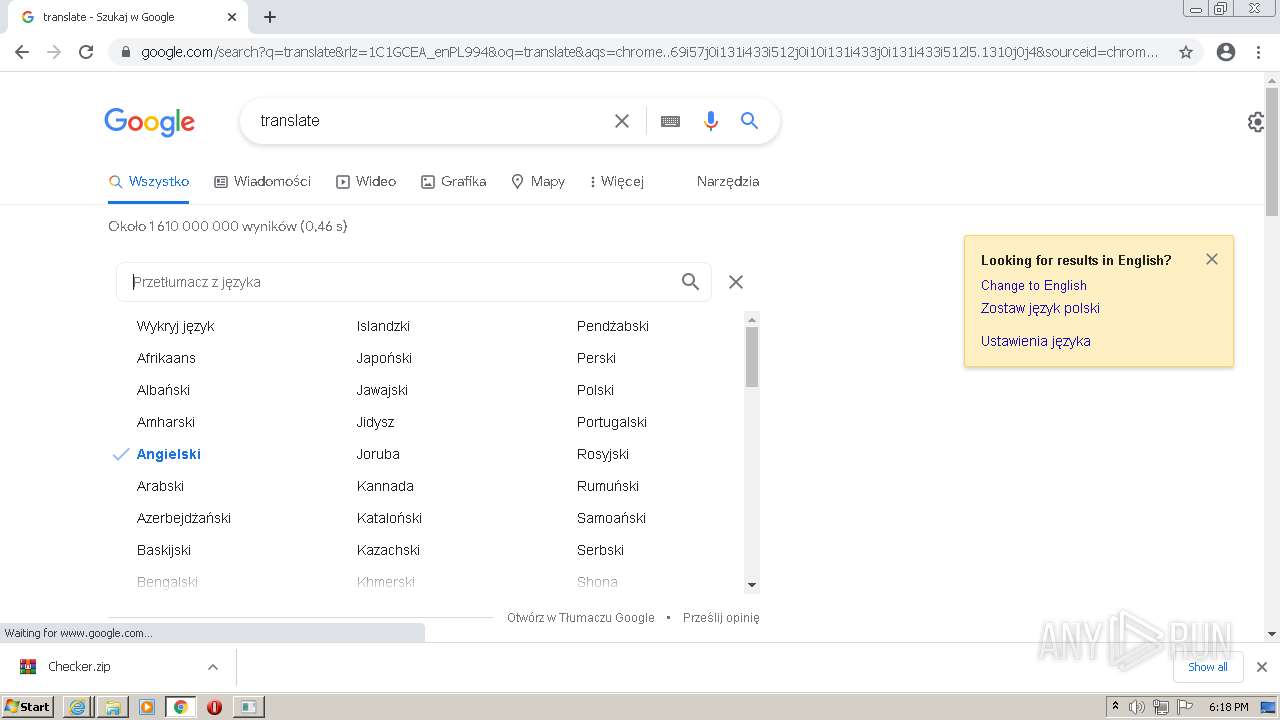Open the on-screen keyboard icon in search bar
Viewport: 1280px width, 720px height.
pos(670,121)
